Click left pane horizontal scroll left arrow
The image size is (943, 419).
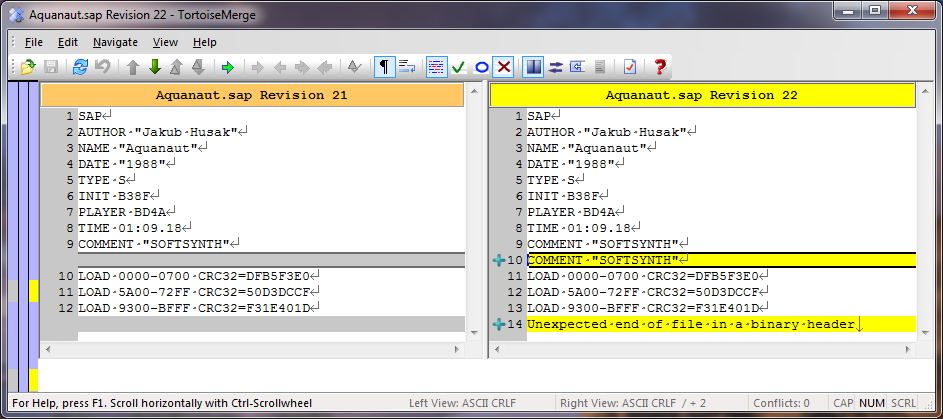pyautogui.click(x=48, y=349)
